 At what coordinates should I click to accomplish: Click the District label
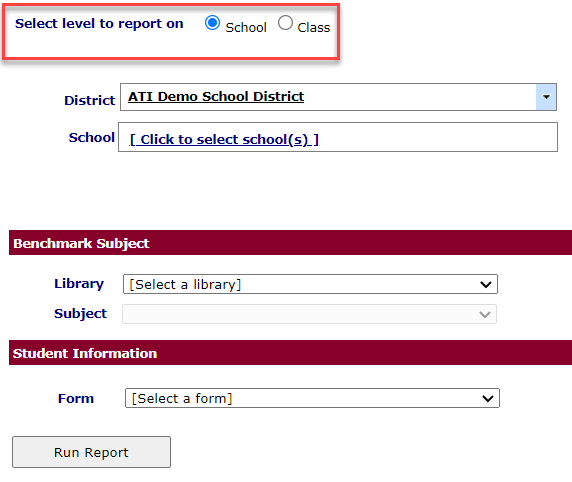pyautogui.click(x=89, y=100)
